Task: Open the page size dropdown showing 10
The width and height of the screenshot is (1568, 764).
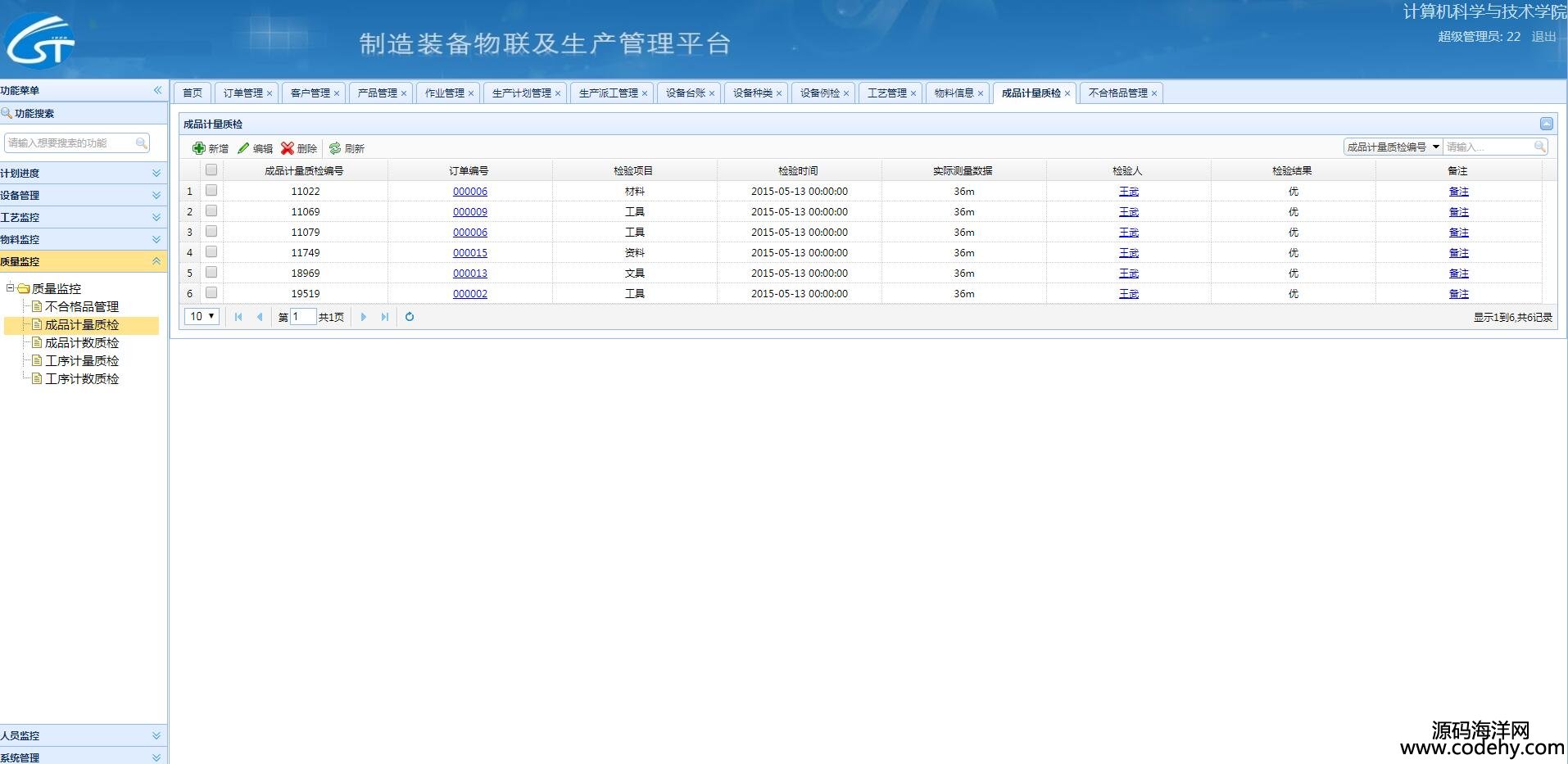Action: pos(202,317)
